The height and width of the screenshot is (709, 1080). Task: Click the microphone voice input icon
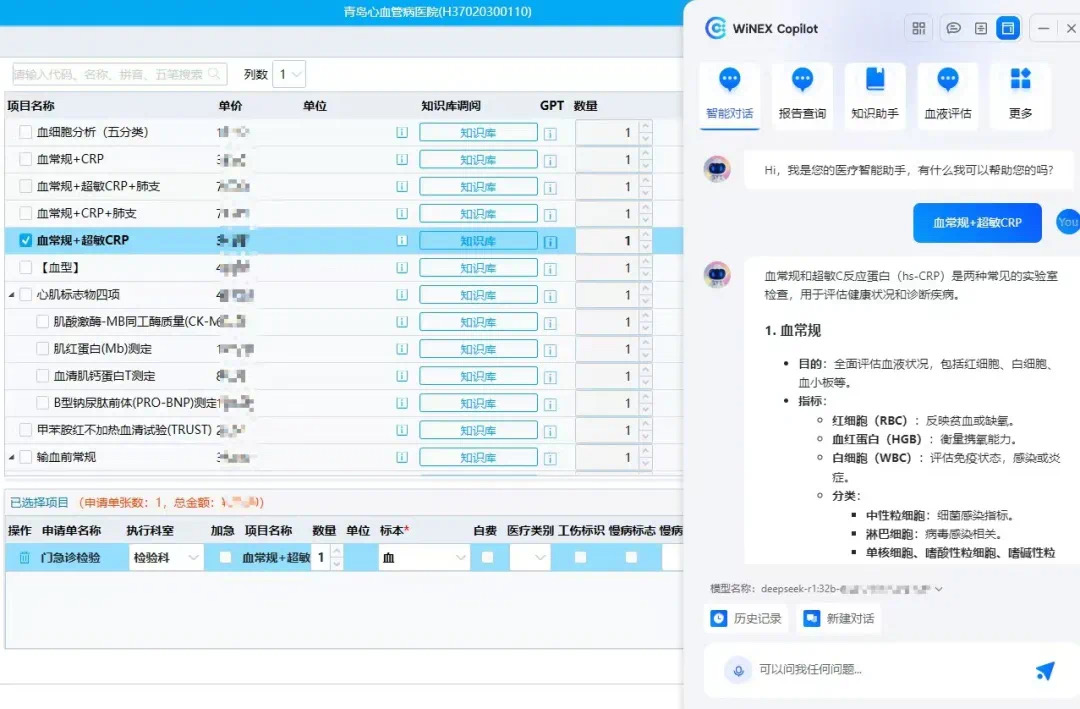pyautogui.click(x=738, y=670)
